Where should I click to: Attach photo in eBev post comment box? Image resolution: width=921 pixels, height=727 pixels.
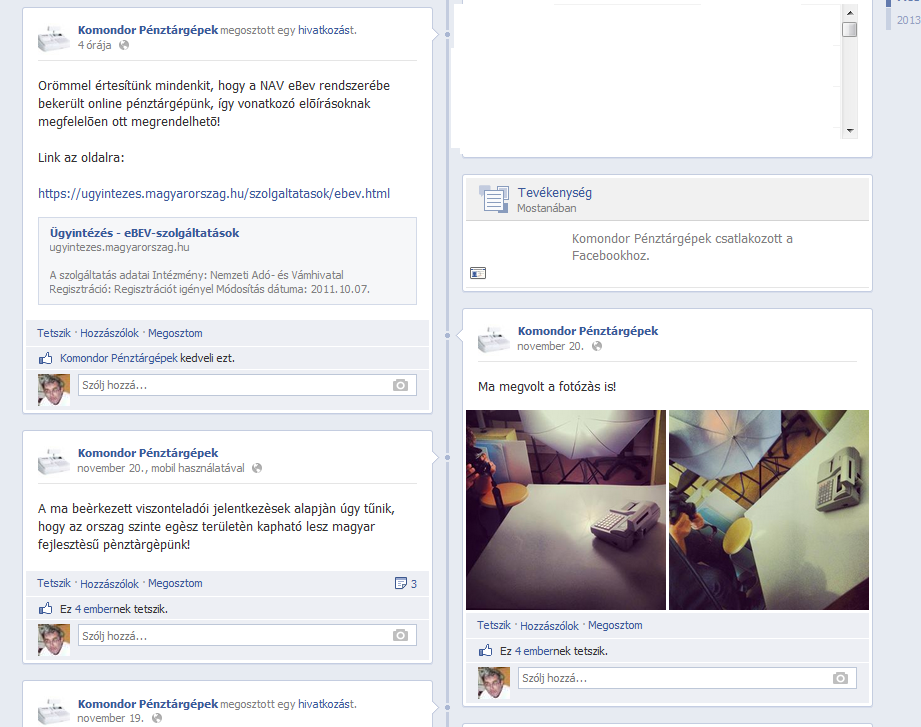401,385
